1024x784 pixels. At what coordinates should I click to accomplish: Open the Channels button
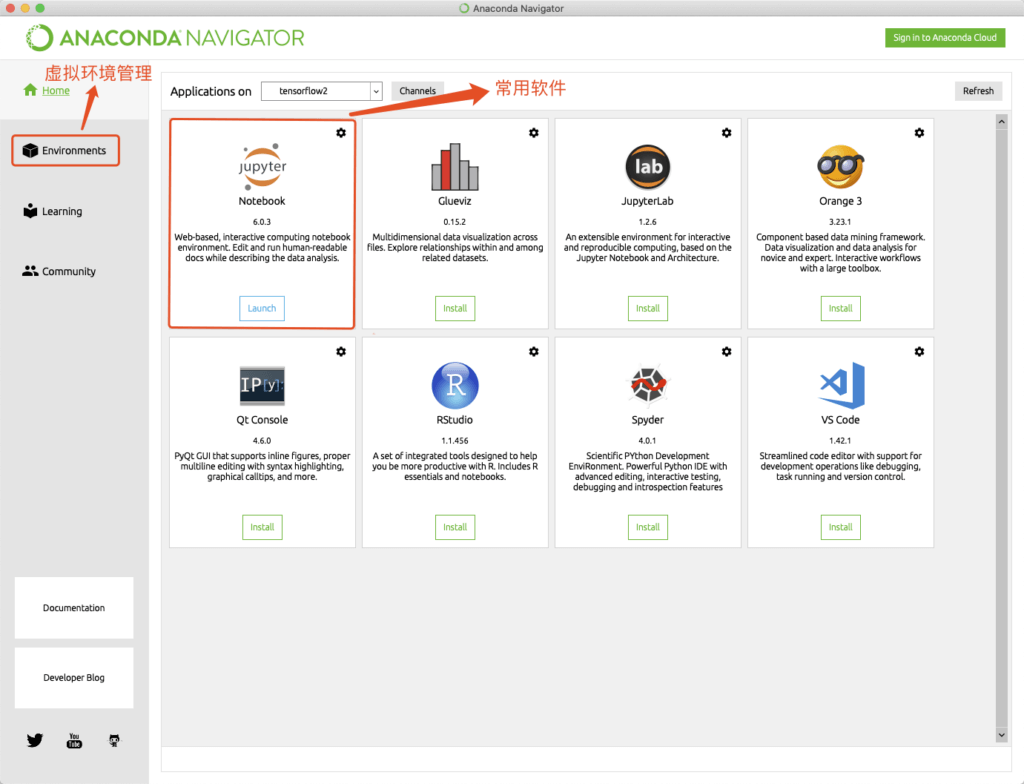pos(417,91)
